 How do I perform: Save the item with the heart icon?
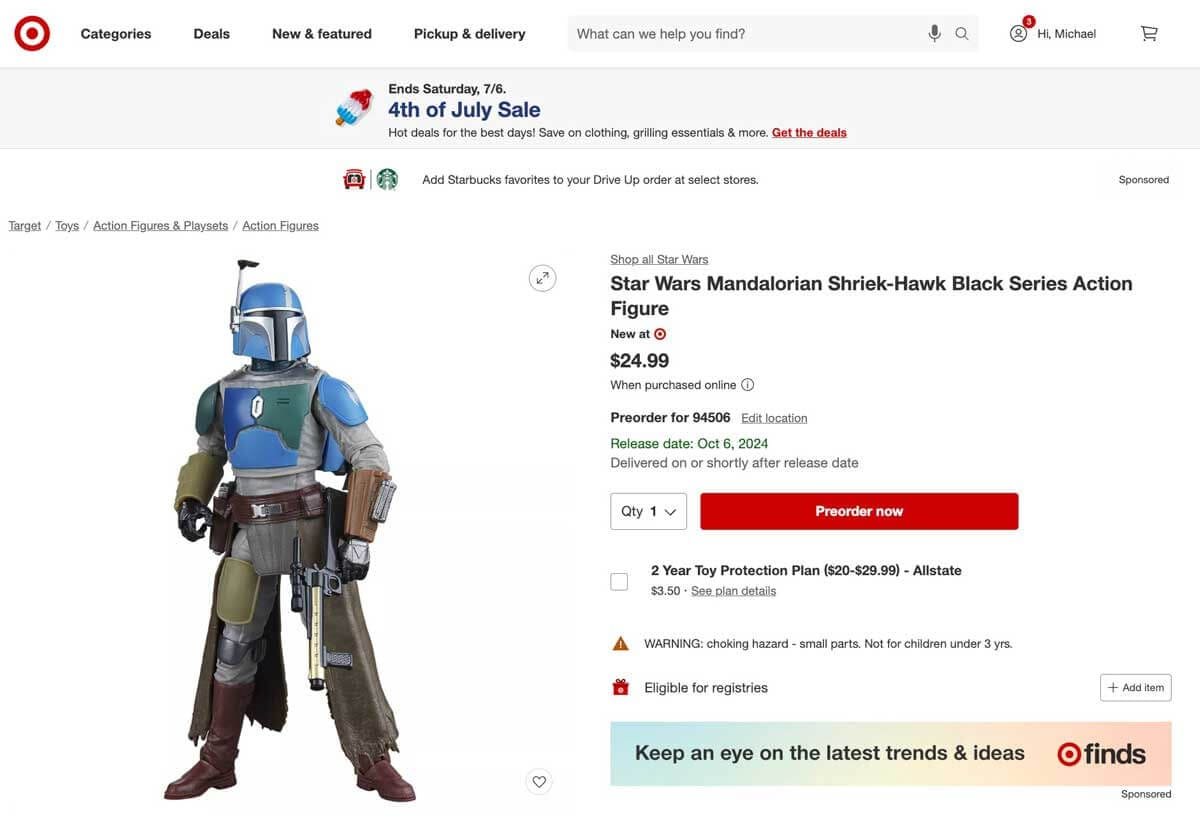(x=539, y=781)
